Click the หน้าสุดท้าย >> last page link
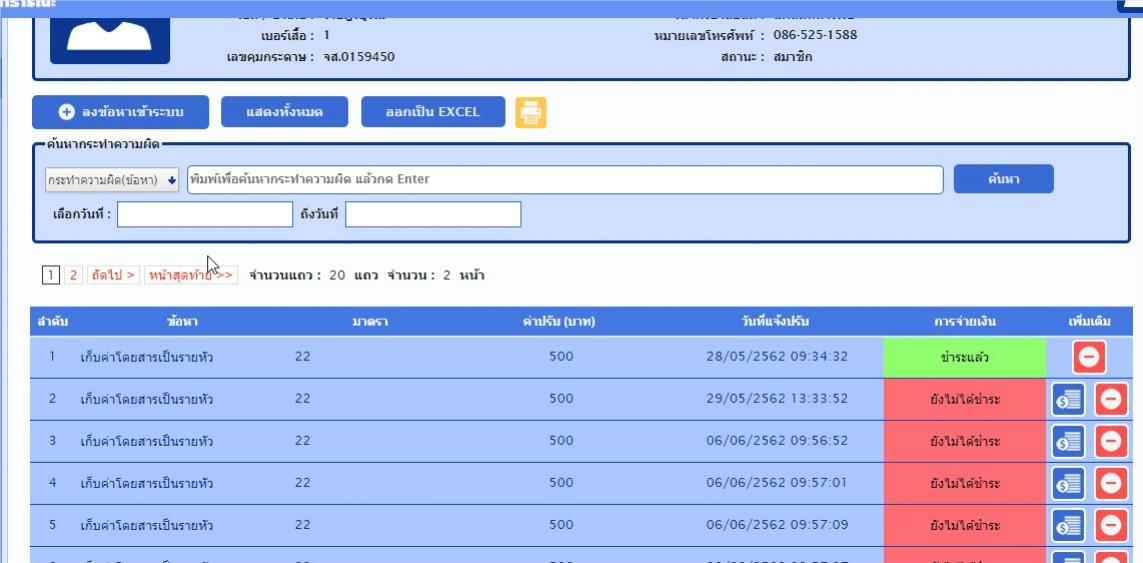Screen dimensions: 1143x563 point(191,275)
